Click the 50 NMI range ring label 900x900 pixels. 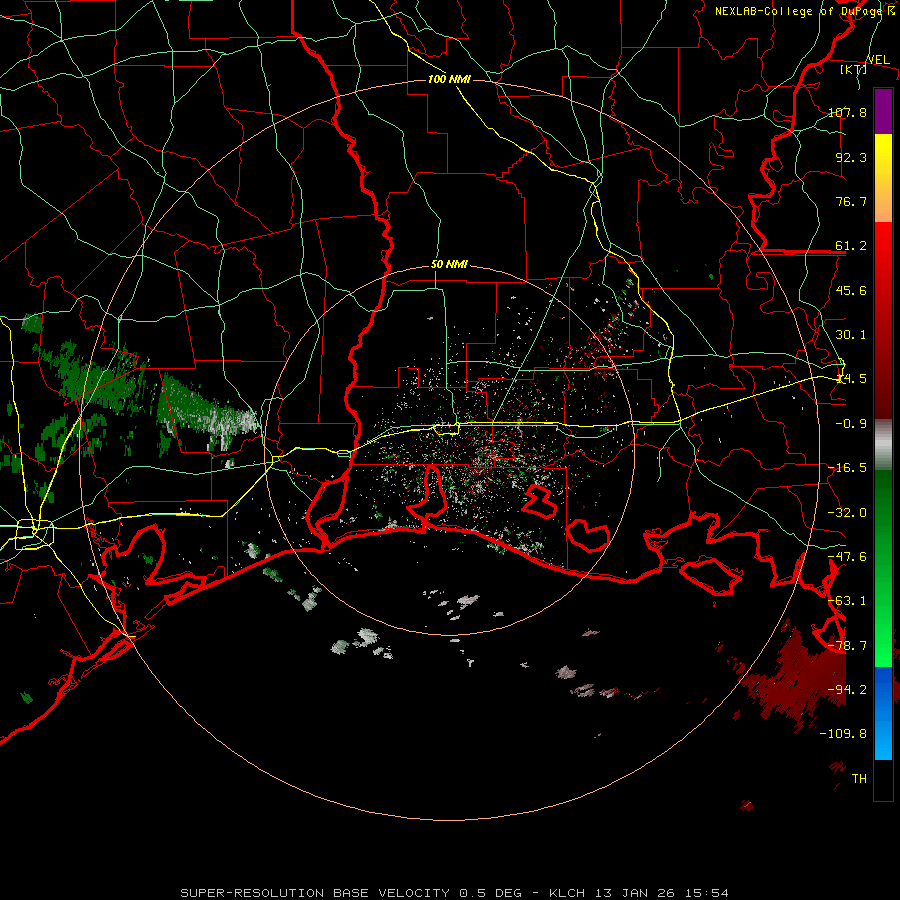click(x=449, y=265)
